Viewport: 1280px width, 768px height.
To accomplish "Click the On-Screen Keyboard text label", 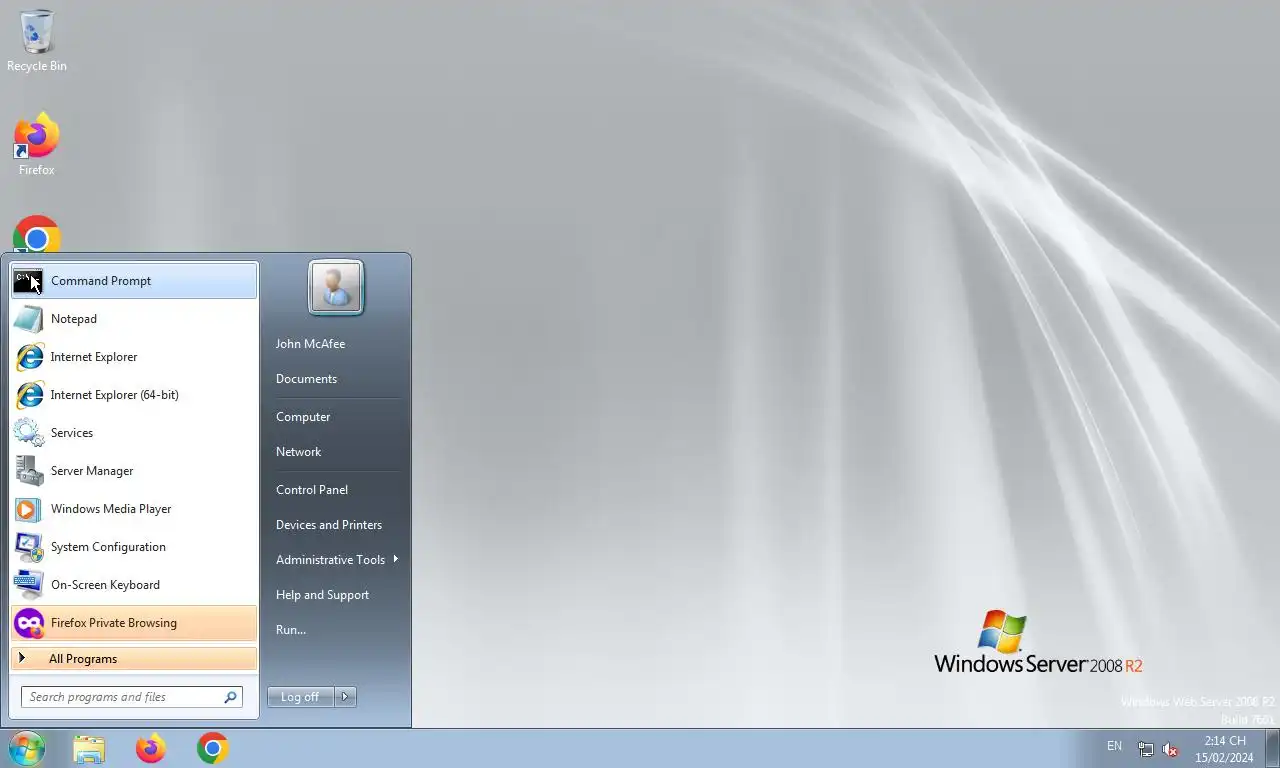I will pyautogui.click(x=105, y=585).
